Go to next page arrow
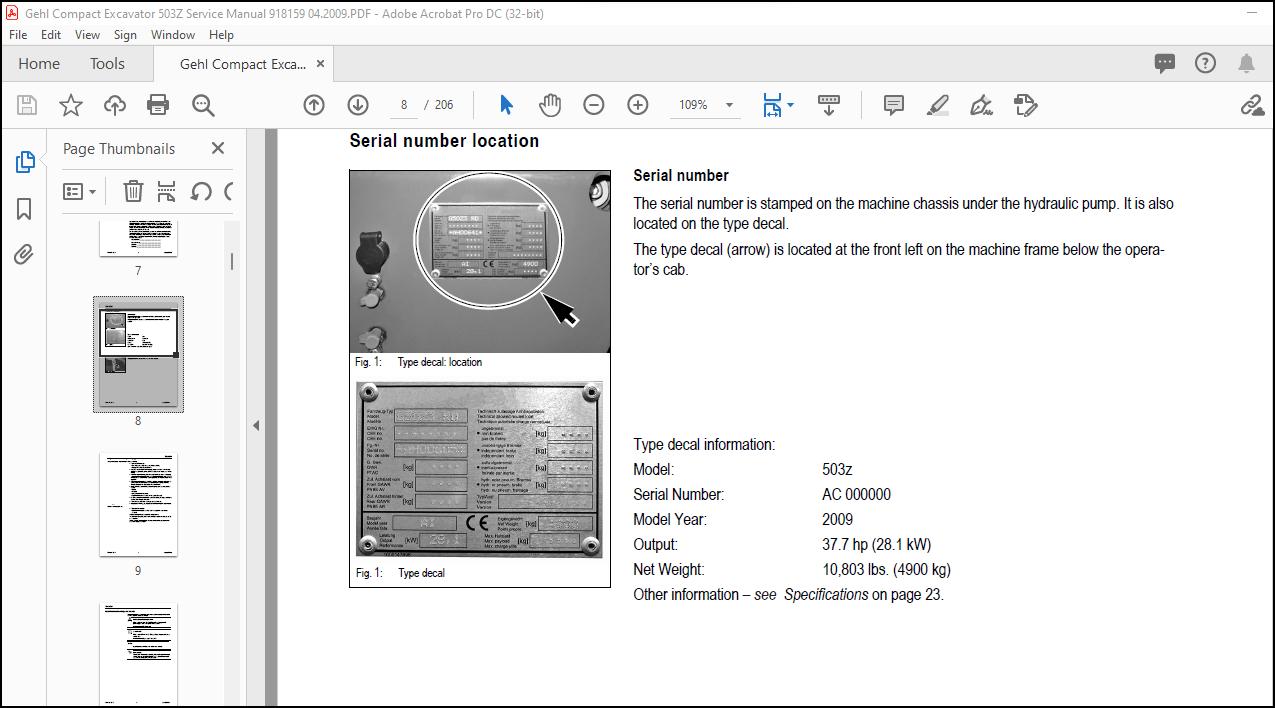 [x=358, y=105]
